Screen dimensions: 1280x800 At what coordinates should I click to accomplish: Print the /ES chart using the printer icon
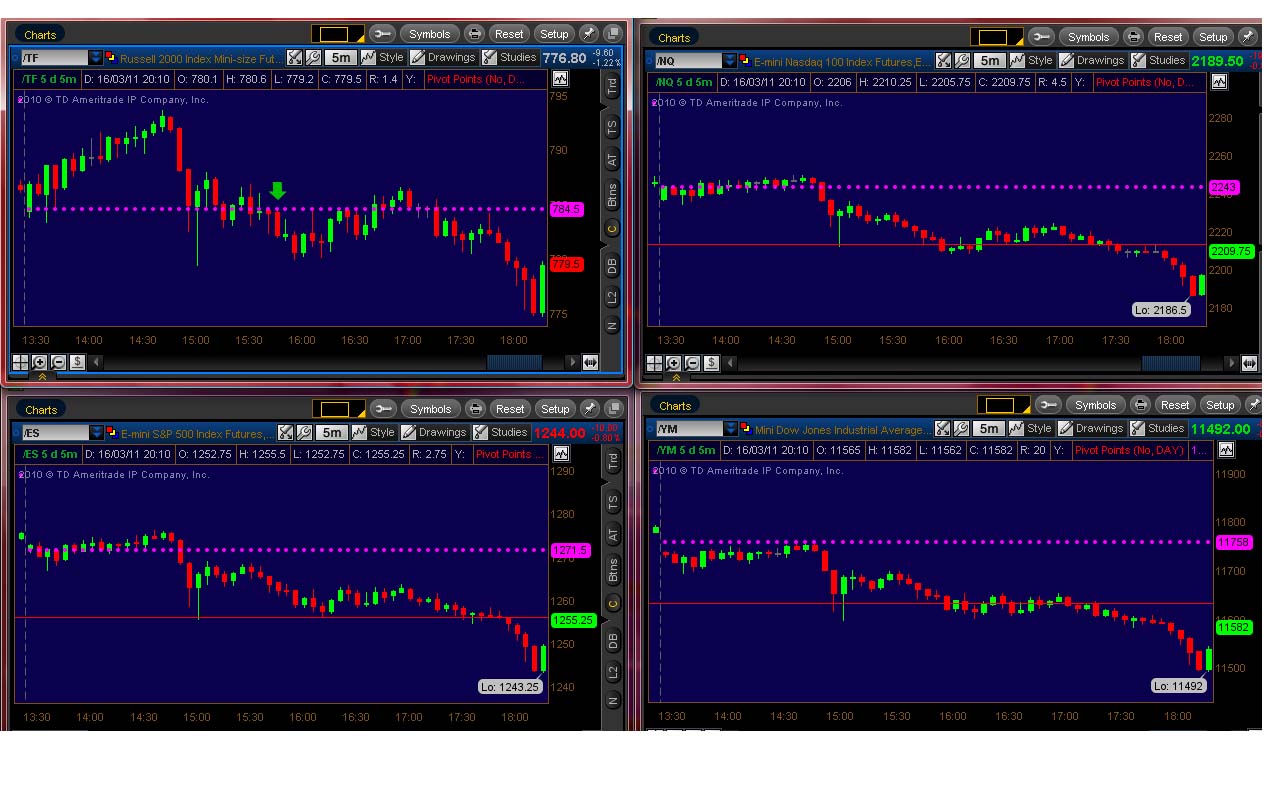coord(475,409)
